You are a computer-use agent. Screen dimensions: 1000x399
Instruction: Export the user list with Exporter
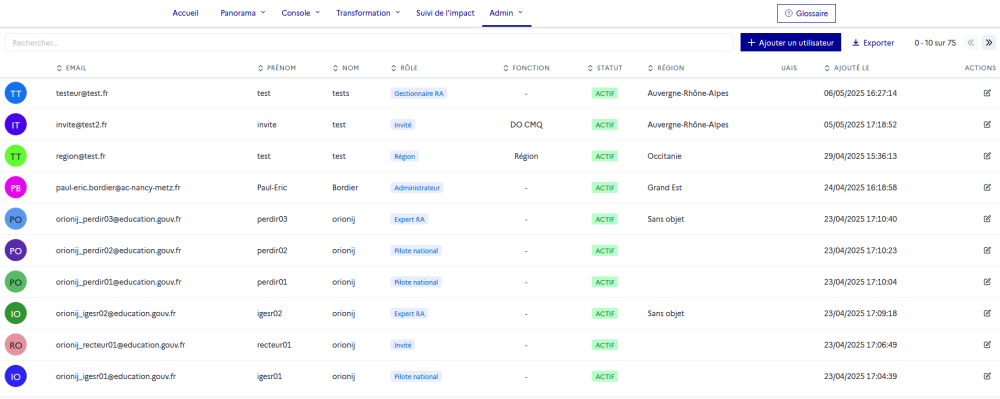point(873,43)
